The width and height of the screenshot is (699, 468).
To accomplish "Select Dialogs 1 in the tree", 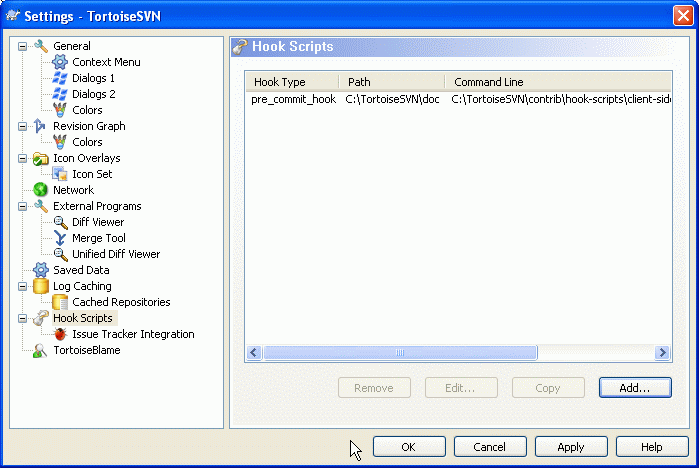I will coord(93,78).
